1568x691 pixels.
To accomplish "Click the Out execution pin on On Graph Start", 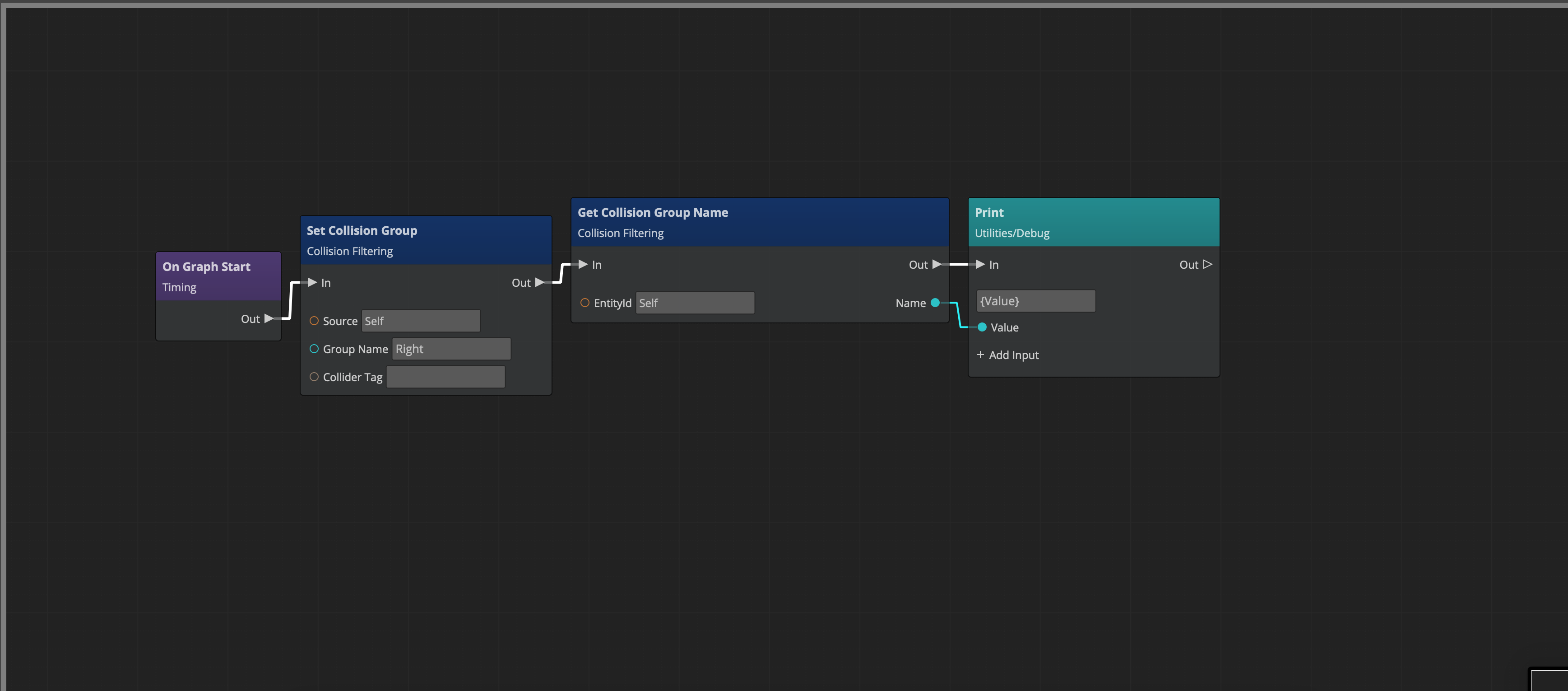I will 268,318.
